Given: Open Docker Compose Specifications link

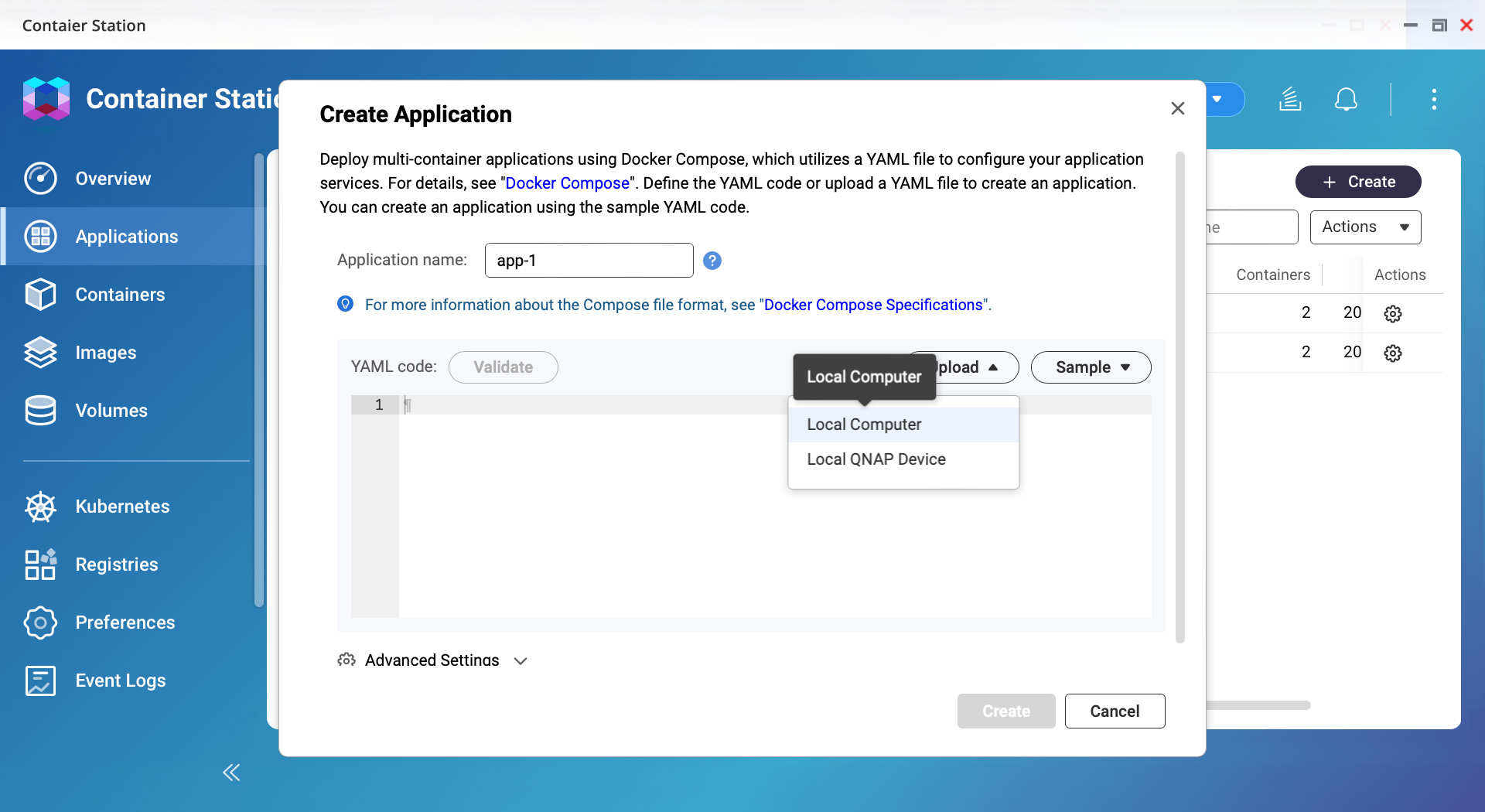Looking at the screenshot, I should [873, 305].
